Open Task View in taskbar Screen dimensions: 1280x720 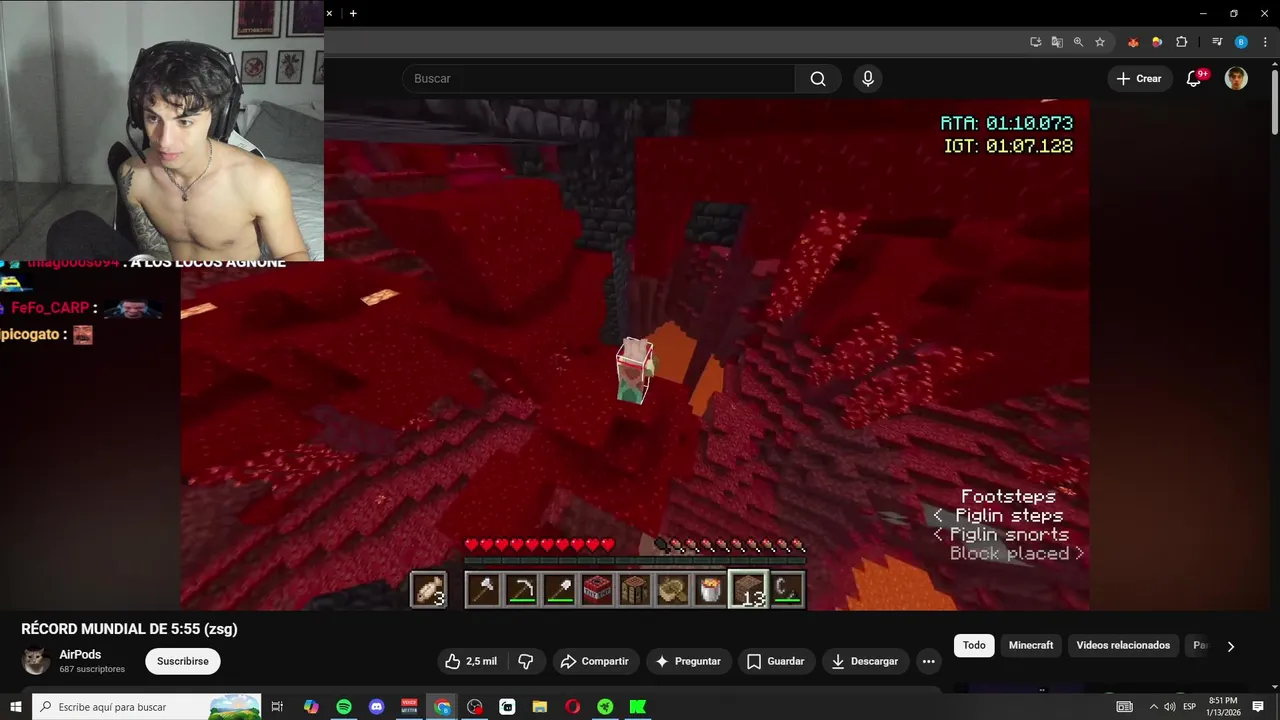278,707
